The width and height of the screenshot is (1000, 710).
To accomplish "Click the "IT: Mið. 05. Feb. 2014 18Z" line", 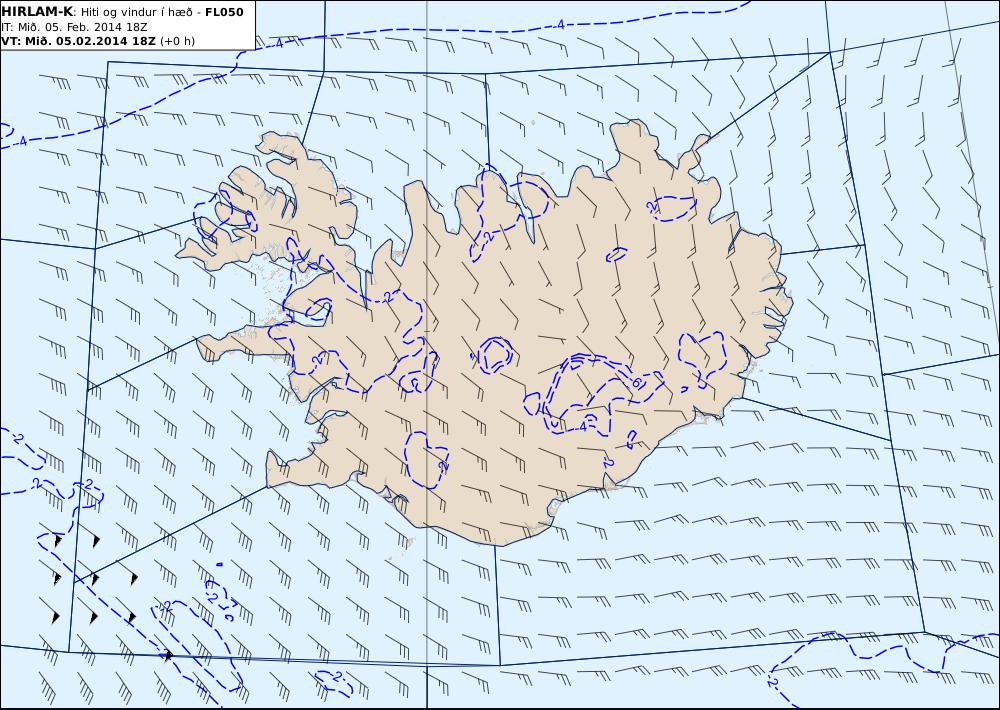I will tap(75, 27).
